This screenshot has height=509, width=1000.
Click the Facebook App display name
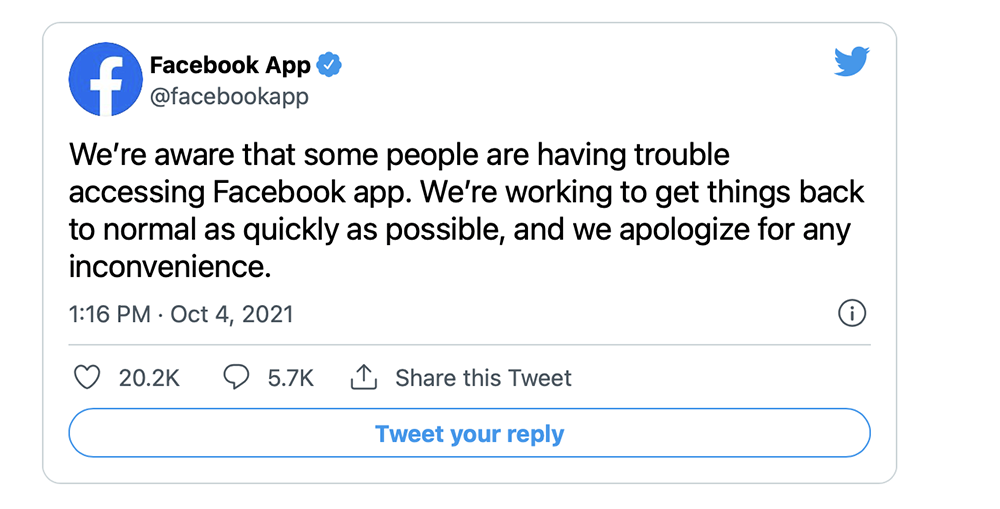point(230,65)
